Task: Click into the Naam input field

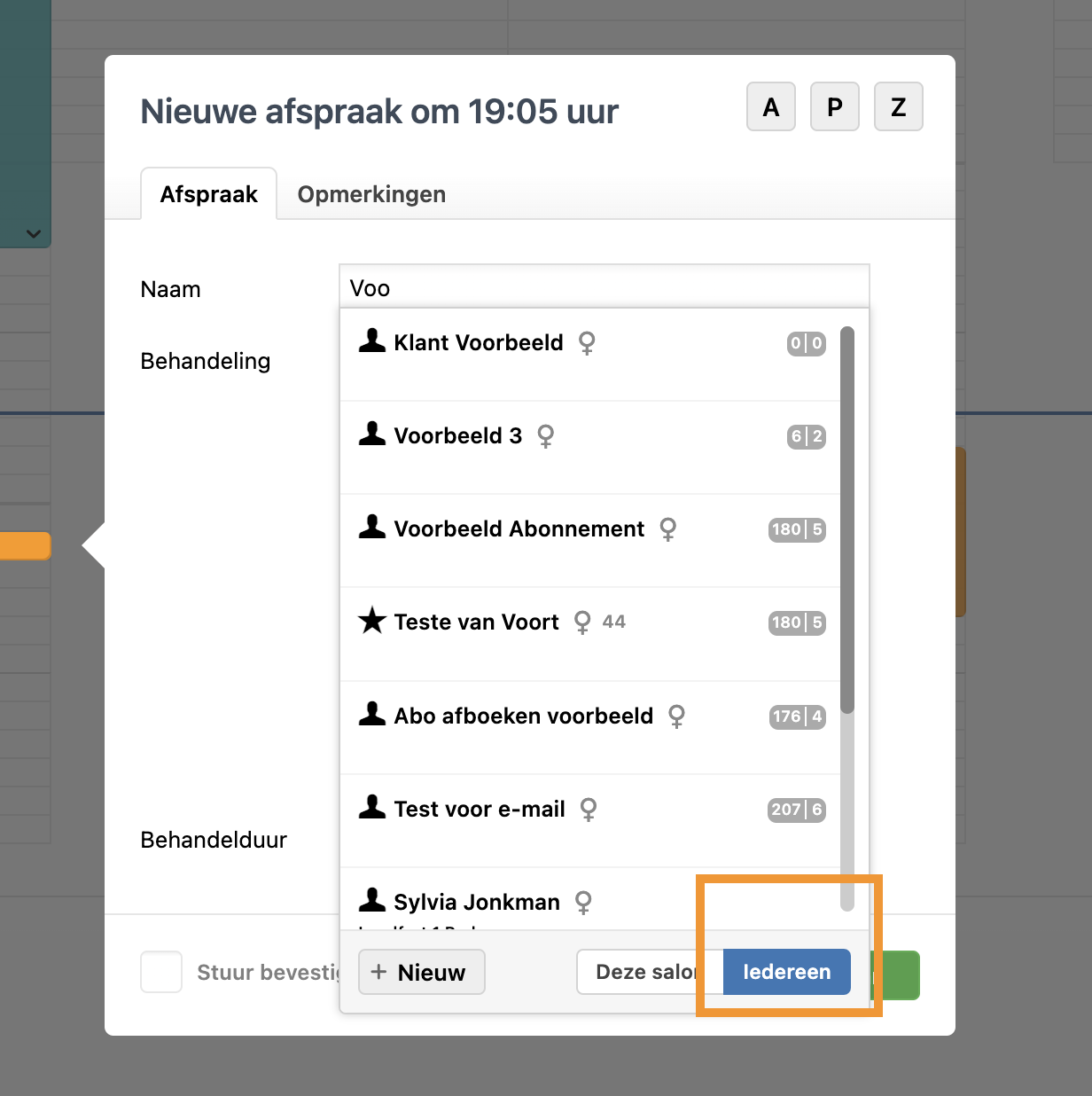Action: pyautogui.click(x=604, y=287)
